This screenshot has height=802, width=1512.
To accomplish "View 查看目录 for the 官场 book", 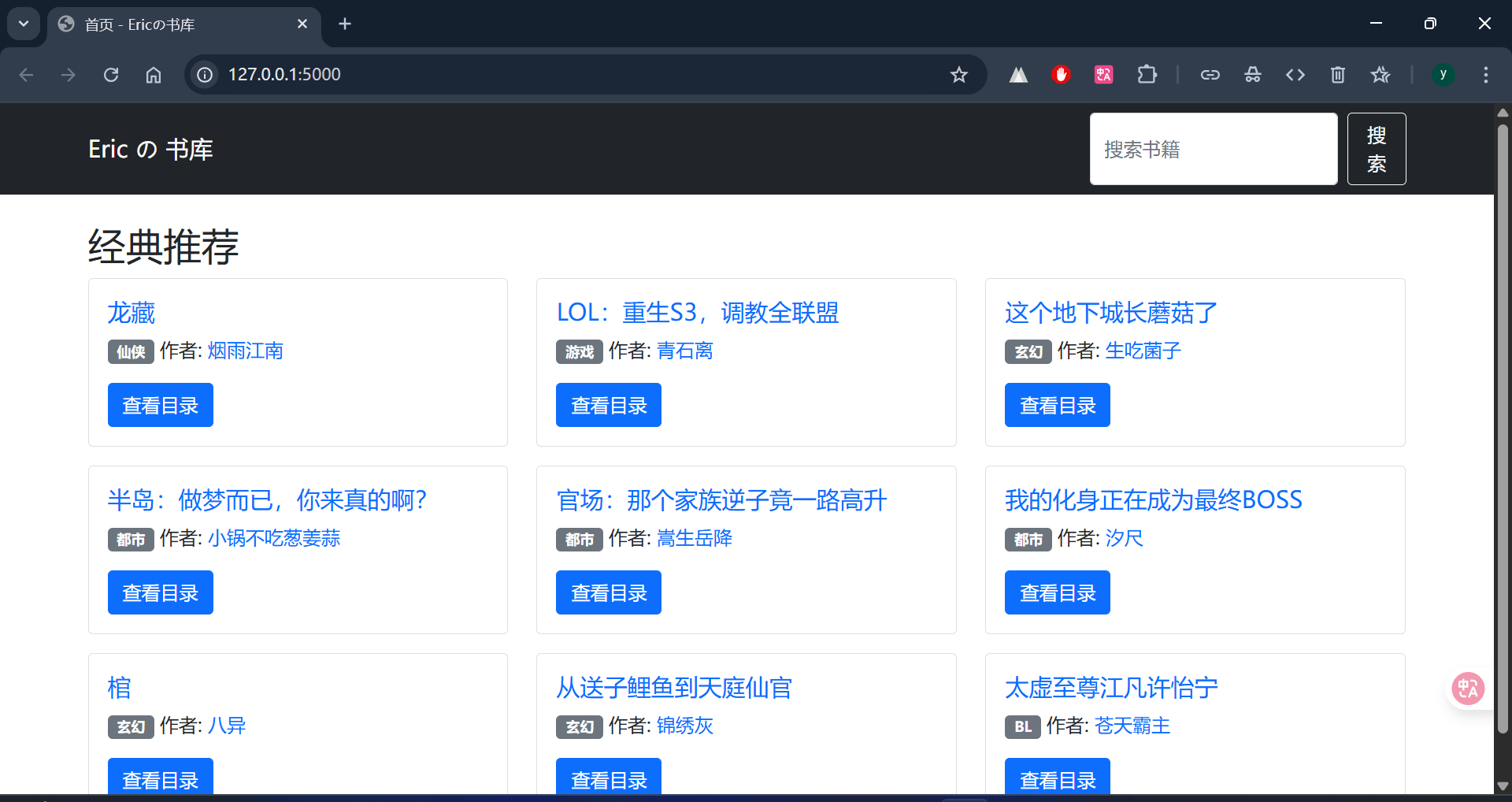I will (609, 592).
